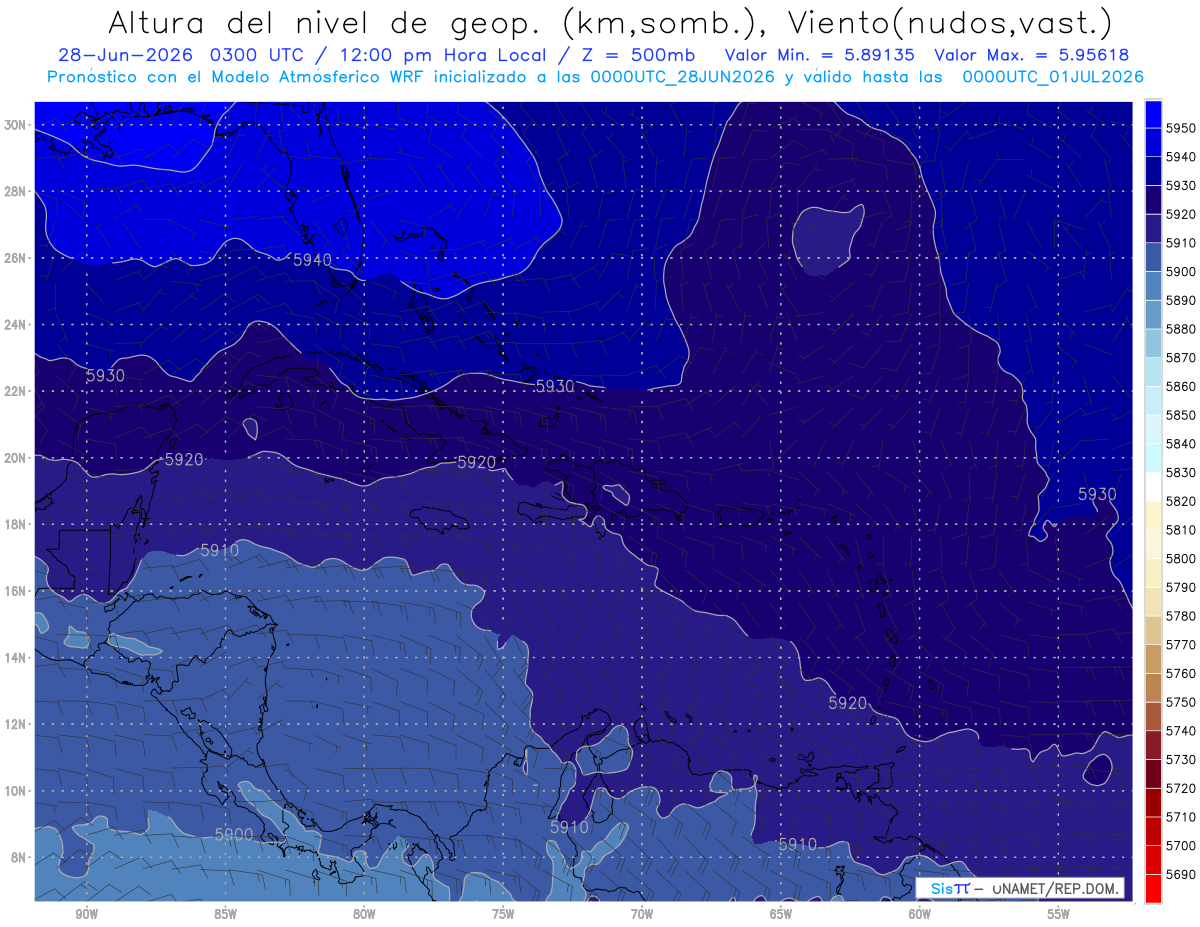Click the 5940 contour label on the map
The image size is (1200, 927).
click(312, 260)
